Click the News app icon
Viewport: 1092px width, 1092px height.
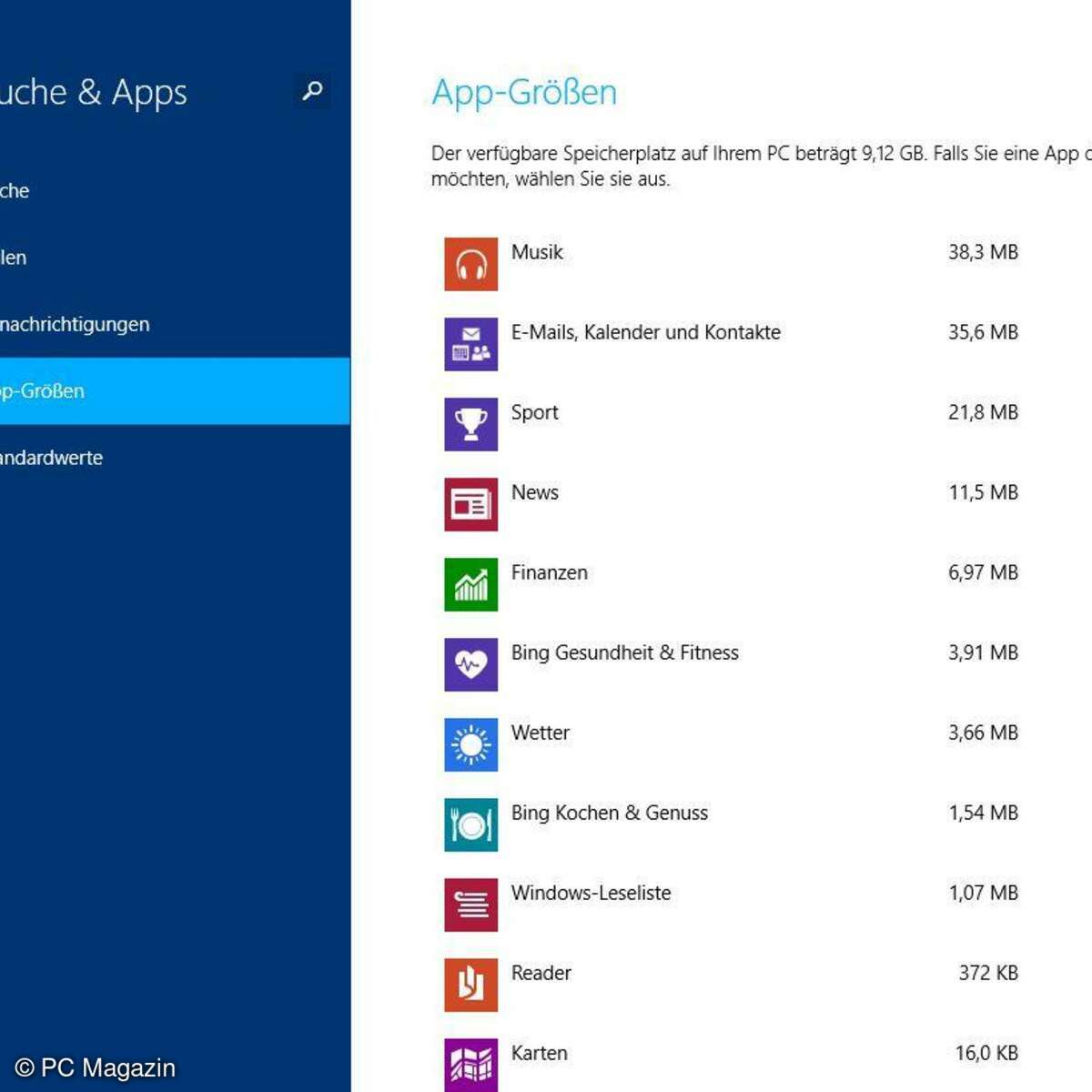[470, 504]
